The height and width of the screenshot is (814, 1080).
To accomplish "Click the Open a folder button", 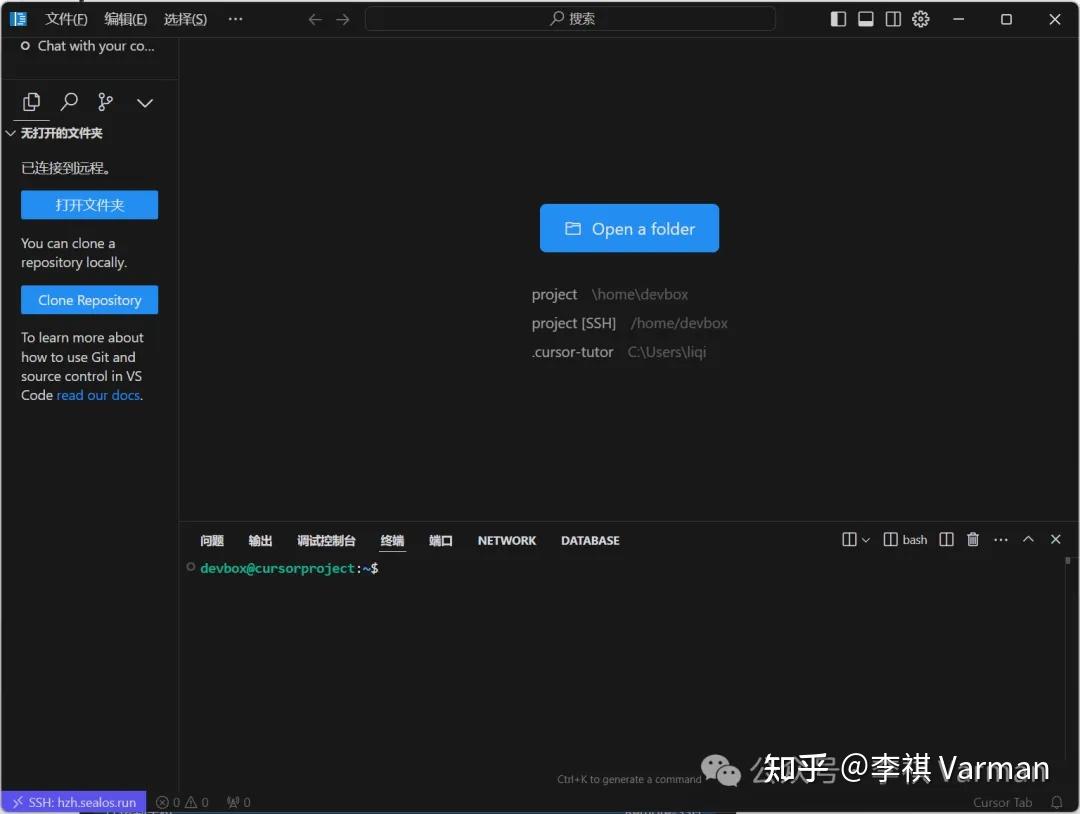I will pos(629,228).
